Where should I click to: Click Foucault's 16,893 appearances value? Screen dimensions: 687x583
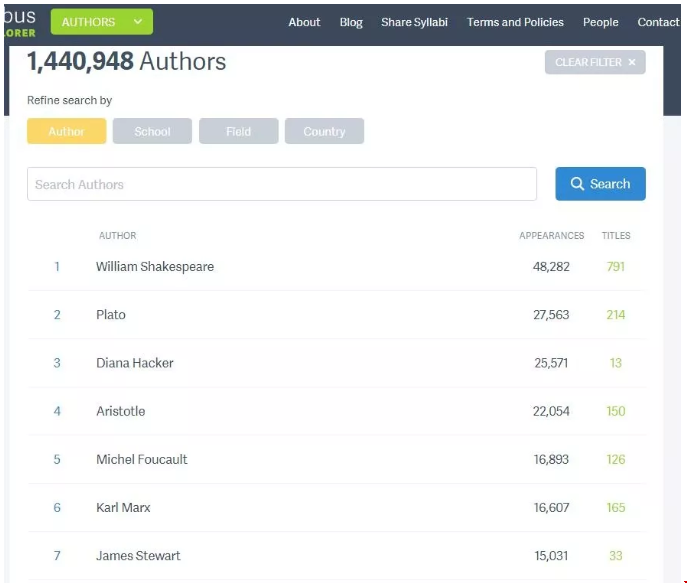click(551, 459)
